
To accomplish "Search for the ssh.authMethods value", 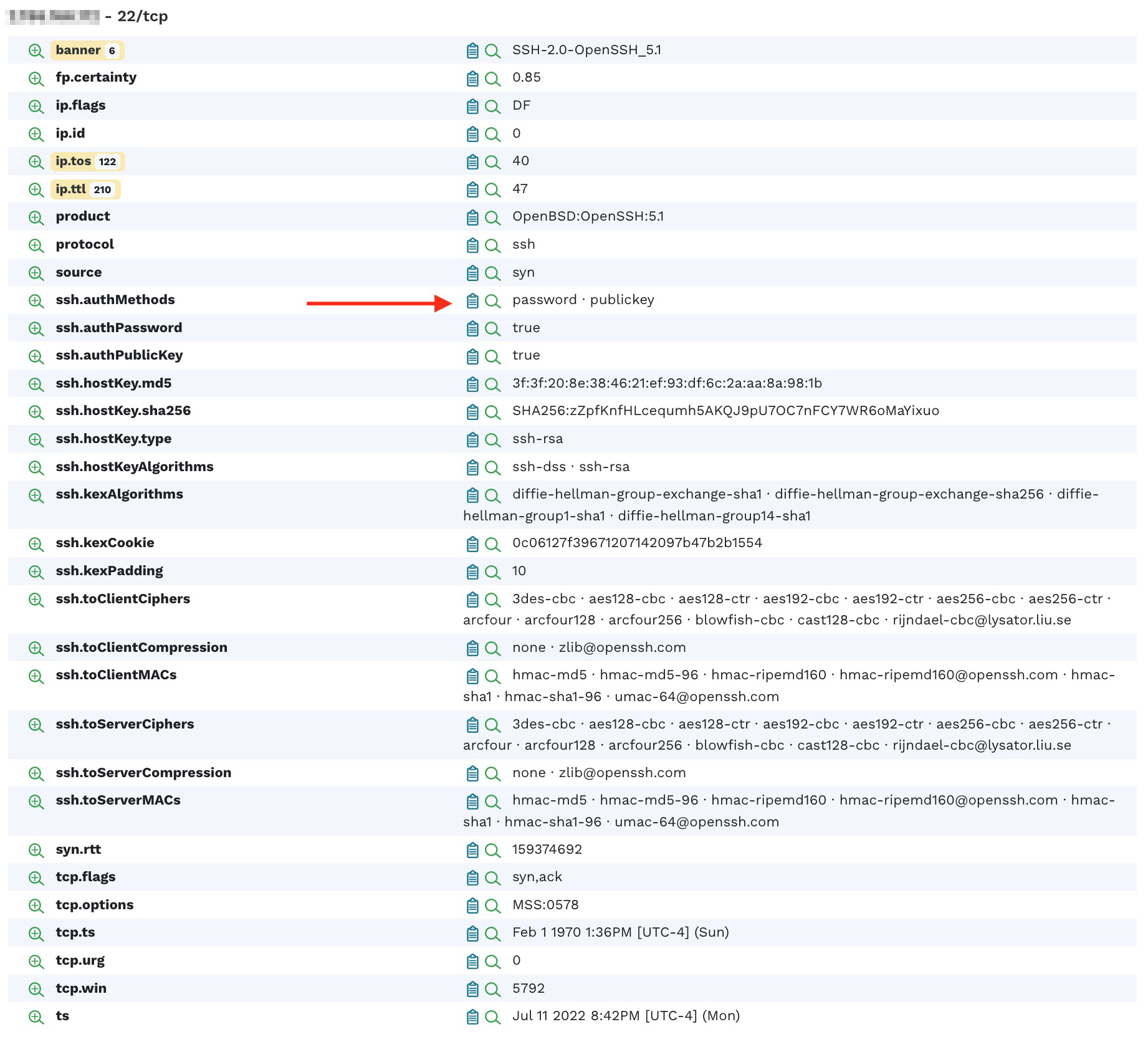I will [492, 300].
